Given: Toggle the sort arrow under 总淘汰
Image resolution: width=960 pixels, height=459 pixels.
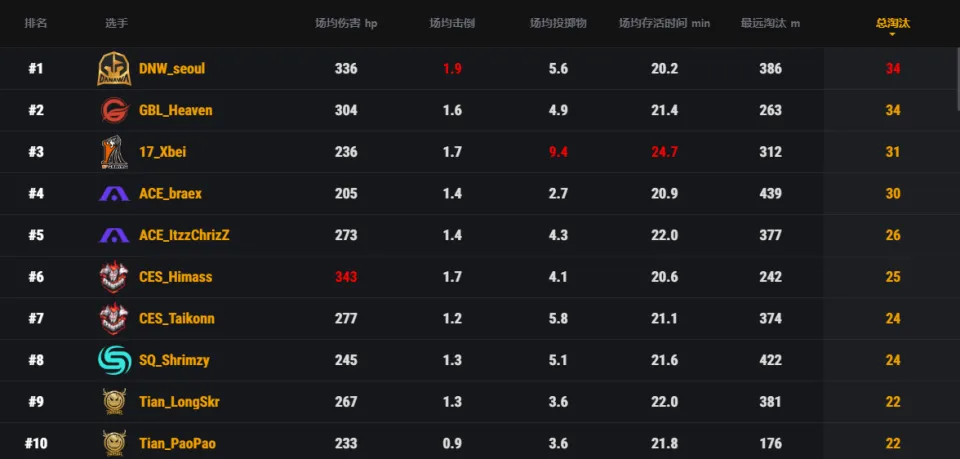Looking at the screenshot, I should 892,34.
